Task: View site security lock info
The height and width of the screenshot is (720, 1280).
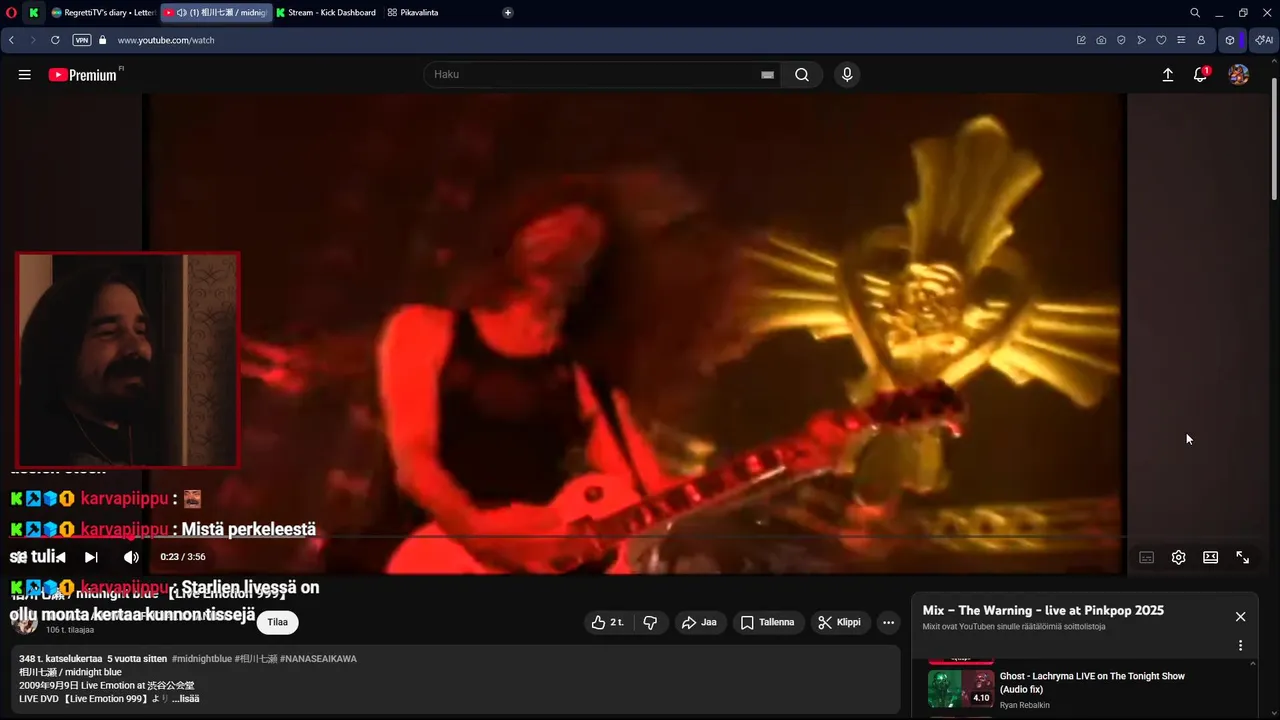Action: (x=102, y=40)
